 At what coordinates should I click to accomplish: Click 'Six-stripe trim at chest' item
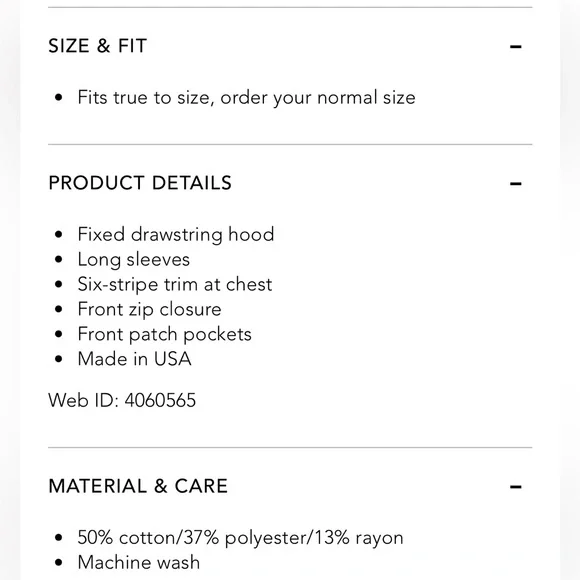pyautogui.click(x=175, y=284)
